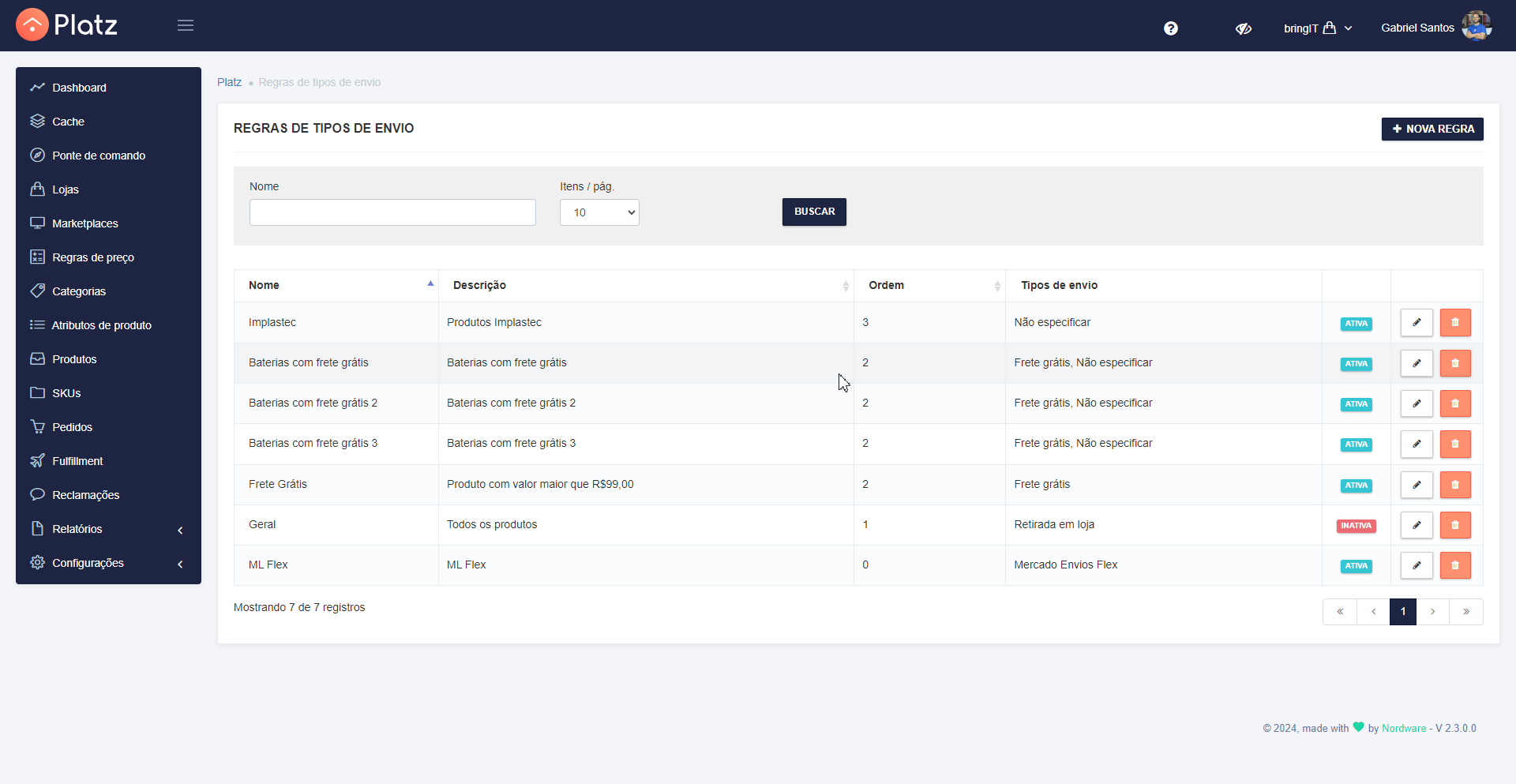Select page 1 in pagination

pos(1403,612)
